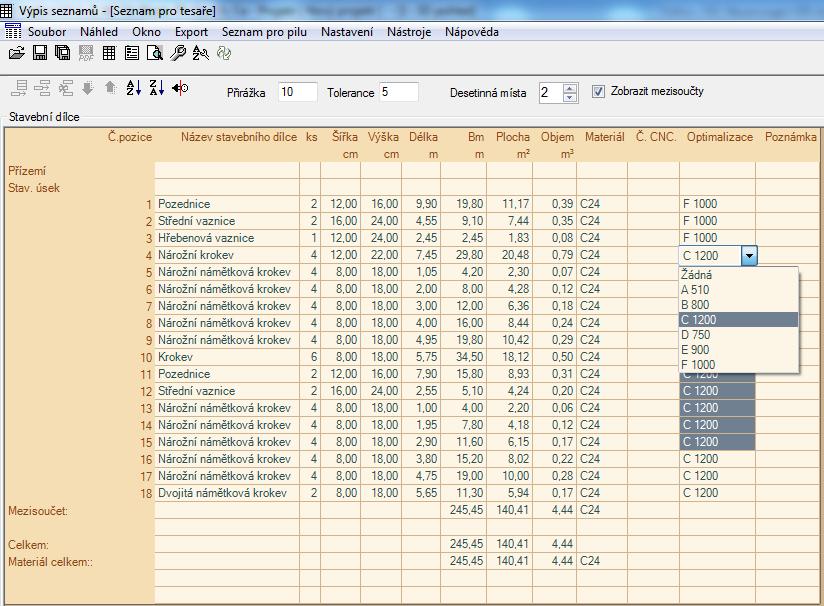Select Žádná in the dropdown list
The width and height of the screenshot is (824, 606).
point(739,274)
